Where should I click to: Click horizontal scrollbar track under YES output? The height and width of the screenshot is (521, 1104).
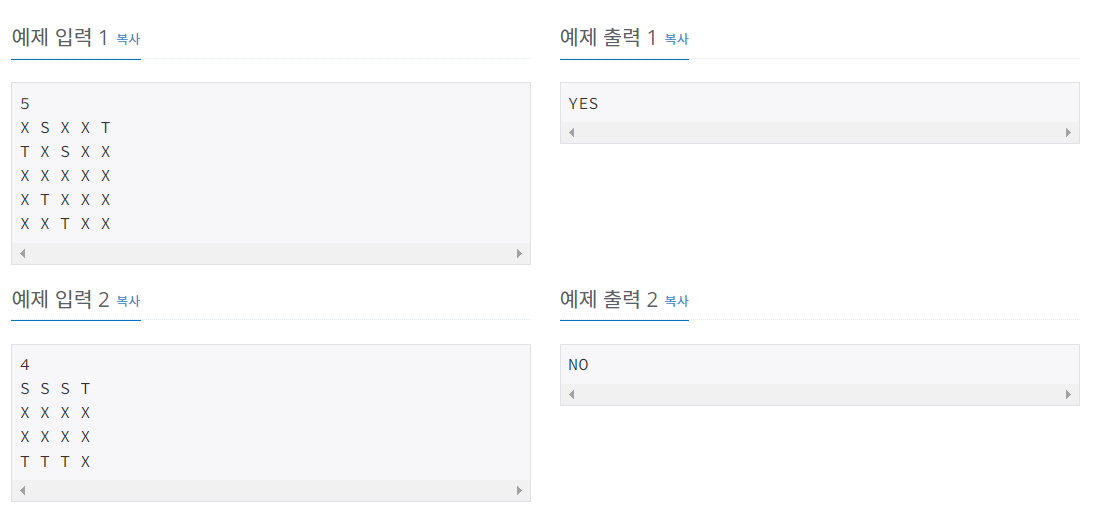(x=820, y=132)
